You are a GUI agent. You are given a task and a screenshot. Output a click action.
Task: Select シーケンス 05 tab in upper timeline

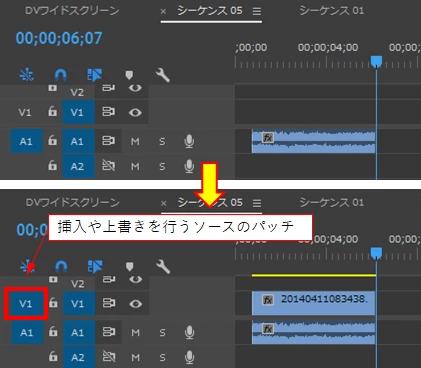tap(210, 10)
